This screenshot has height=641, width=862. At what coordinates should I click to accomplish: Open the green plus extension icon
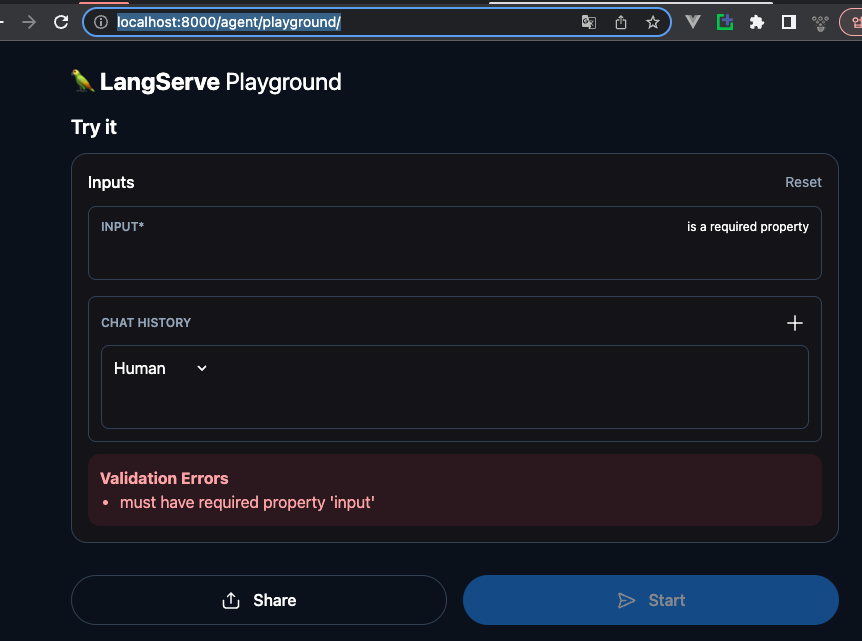click(725, 22)
